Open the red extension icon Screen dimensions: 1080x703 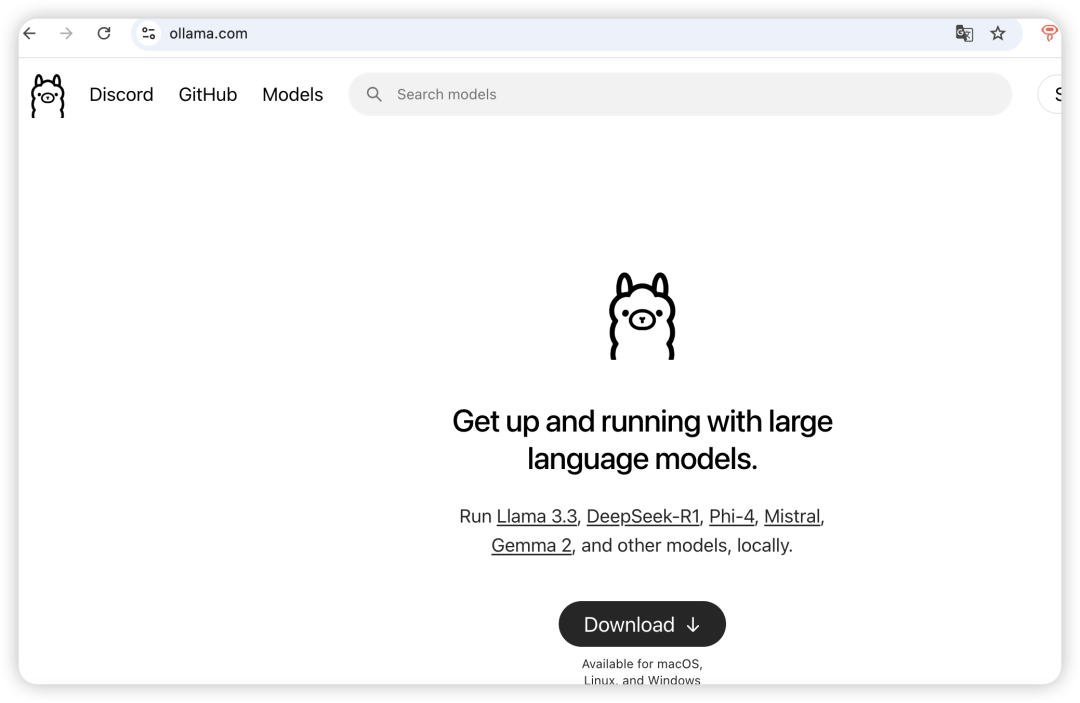click(1048, 33)
